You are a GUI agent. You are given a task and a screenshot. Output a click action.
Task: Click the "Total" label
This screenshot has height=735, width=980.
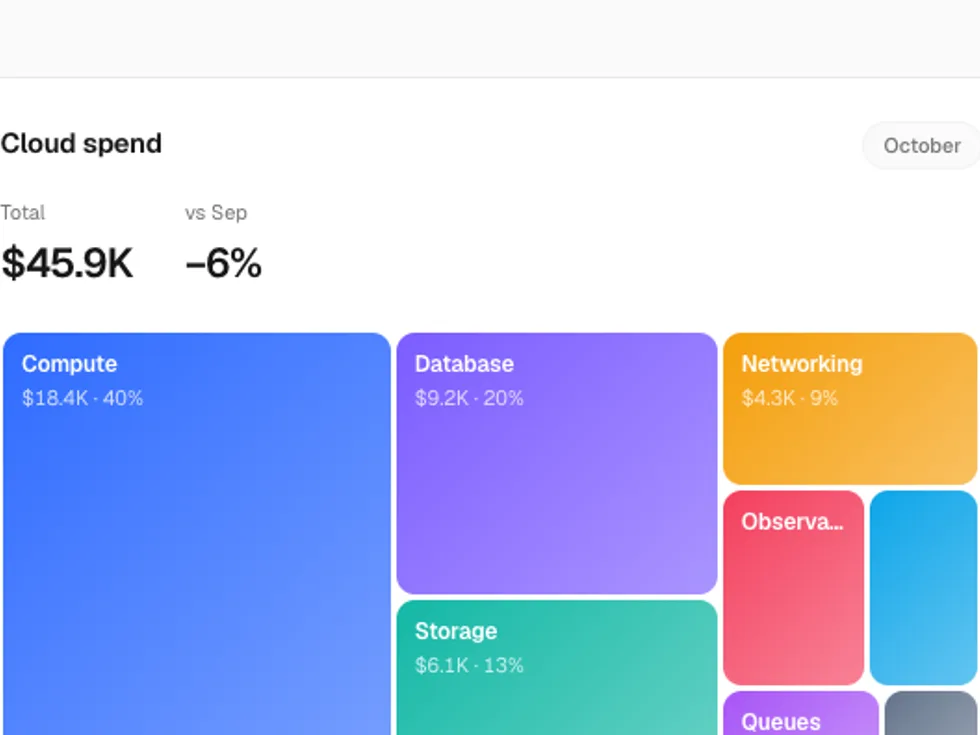(x=22, y=212)
